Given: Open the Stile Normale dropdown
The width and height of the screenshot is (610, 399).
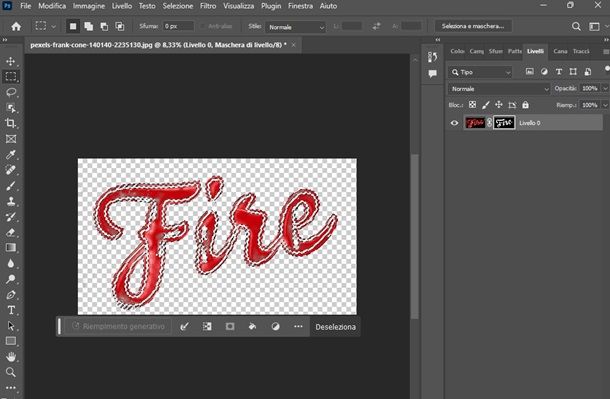Looking at the screenshot, I should pyautogui.click(x=296, y=27).
